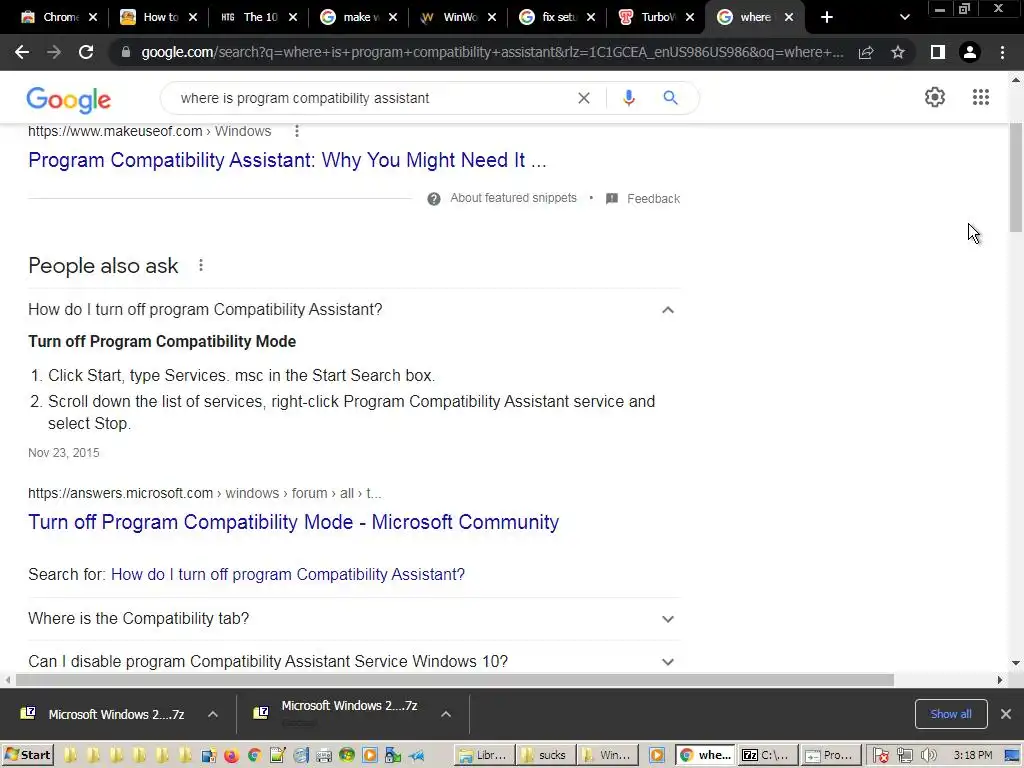Click the 'Nov 23, 2015' date text
The image size is (1024, 768).
(63, 453)
